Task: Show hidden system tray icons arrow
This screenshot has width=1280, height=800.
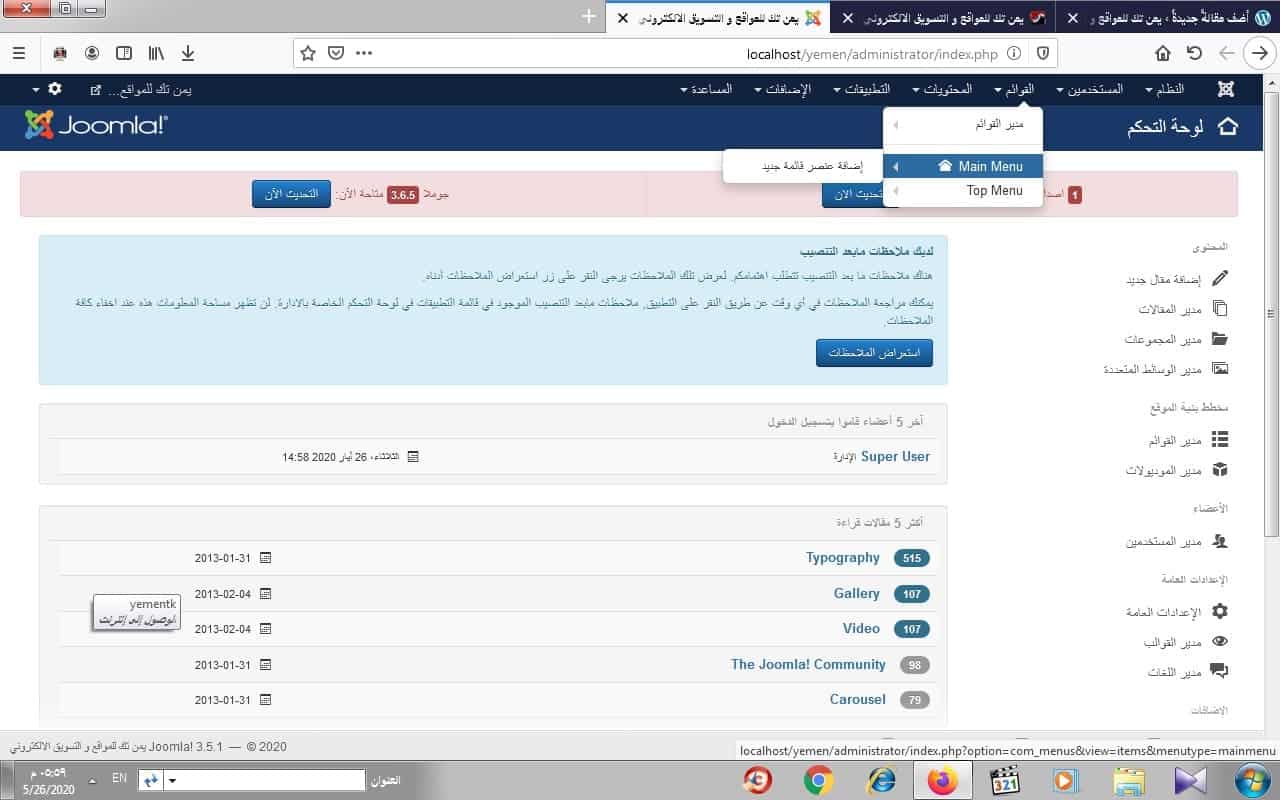Action: 93,780
